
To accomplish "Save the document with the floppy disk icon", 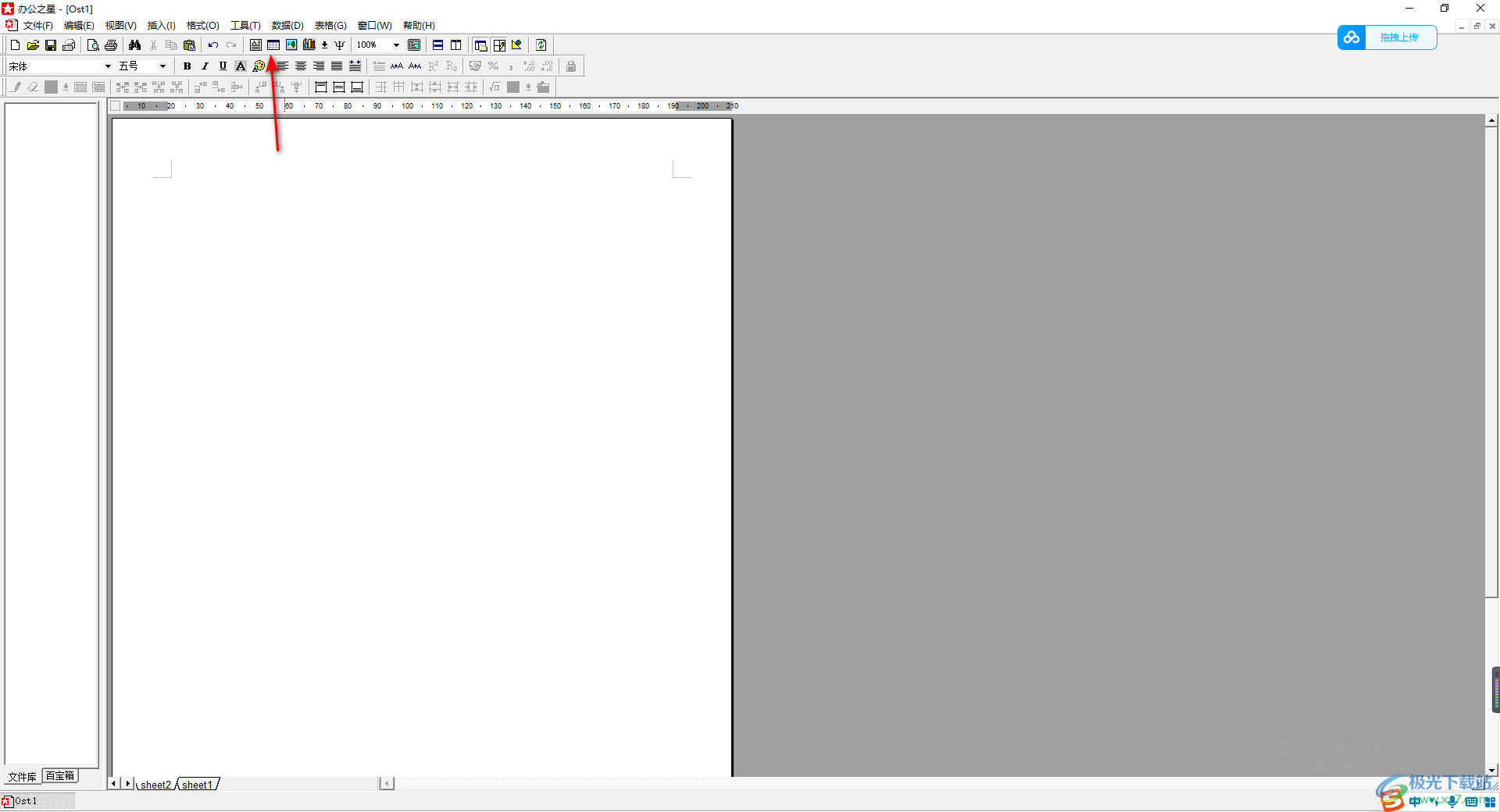I will click(51, 45).
